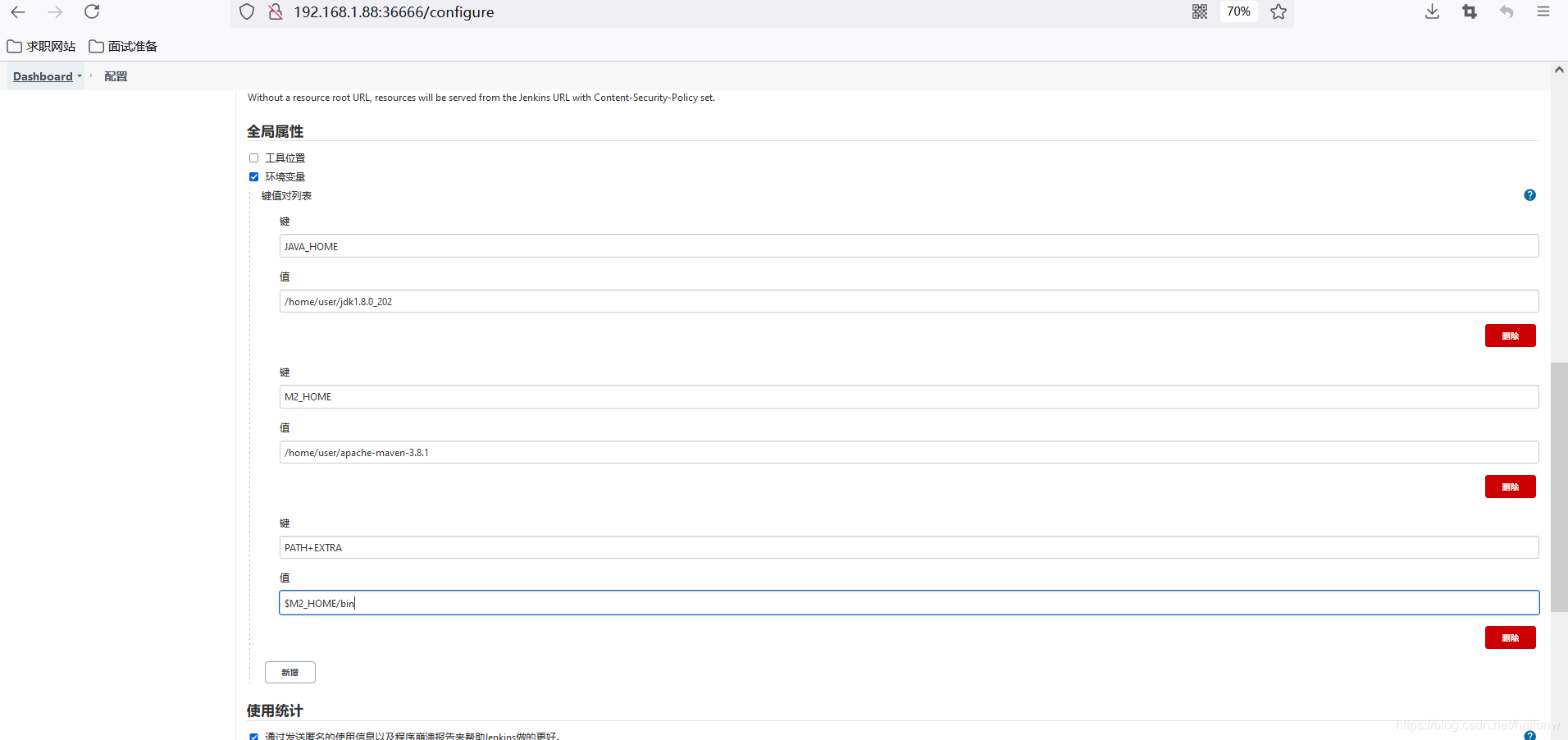
Task: Edit the $M2_HOME/bin value field
Action: 909,603
